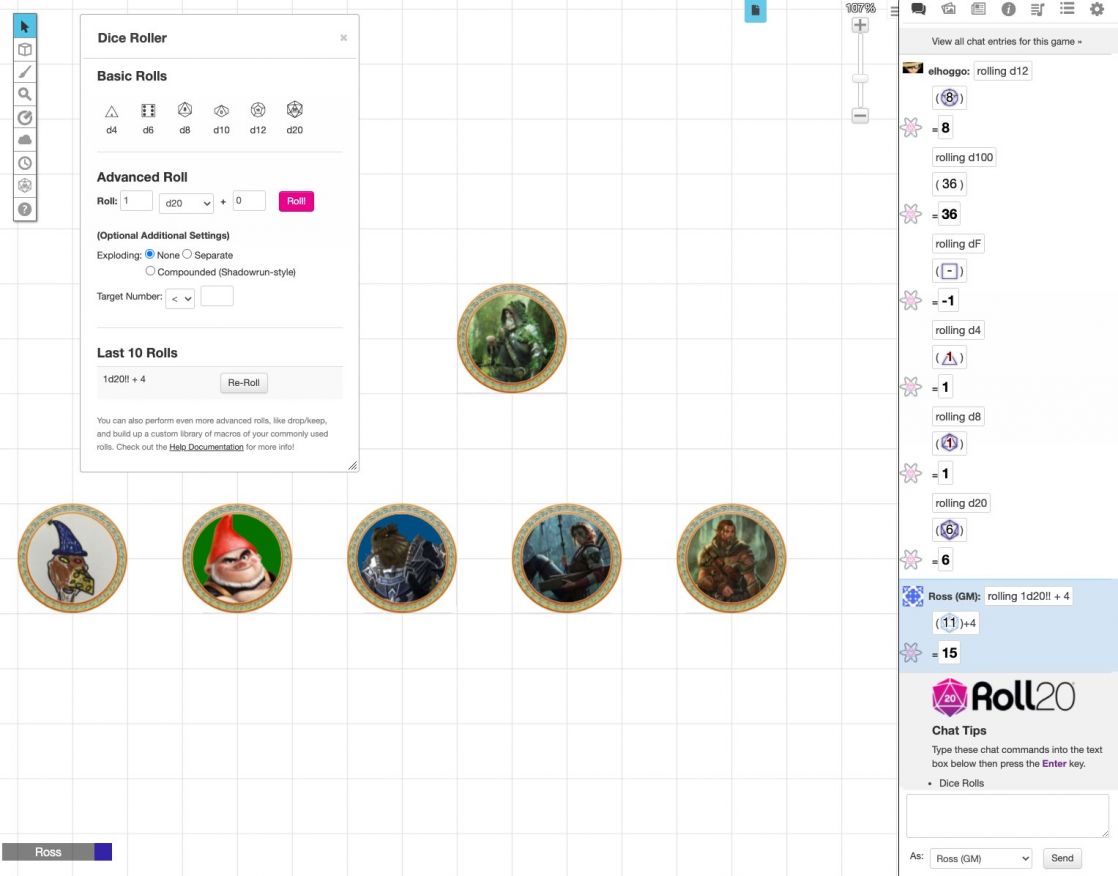1118x876 pixels.
Task: Select Compounded (Shadowrun-style) radio option
Action: pyautogui.click(x=150, y=271)
